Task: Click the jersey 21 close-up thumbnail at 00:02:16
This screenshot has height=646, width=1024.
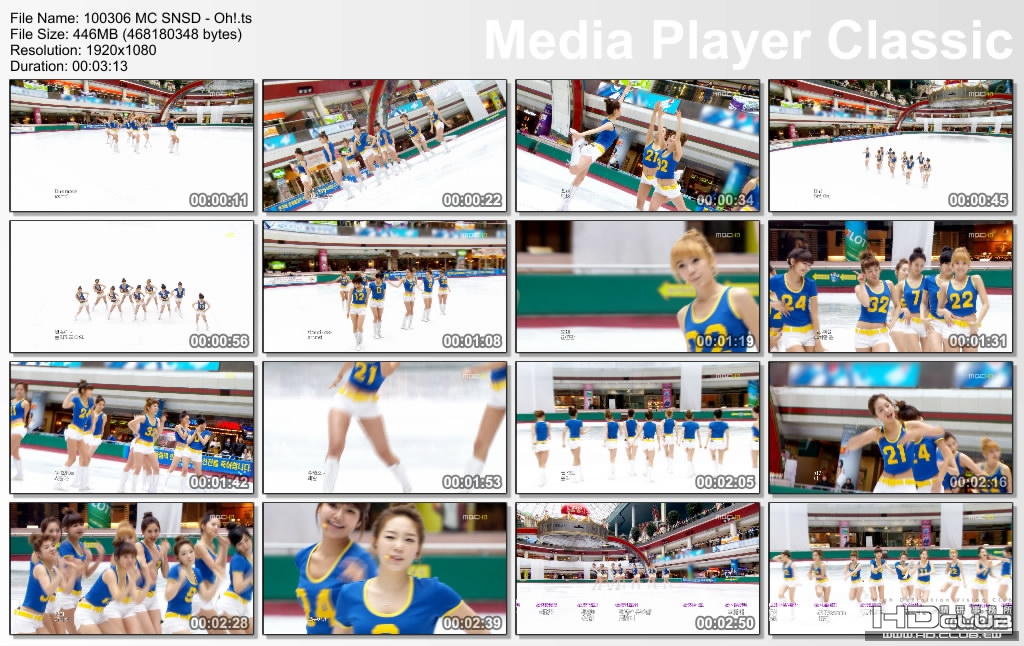Action: (889, 428)
